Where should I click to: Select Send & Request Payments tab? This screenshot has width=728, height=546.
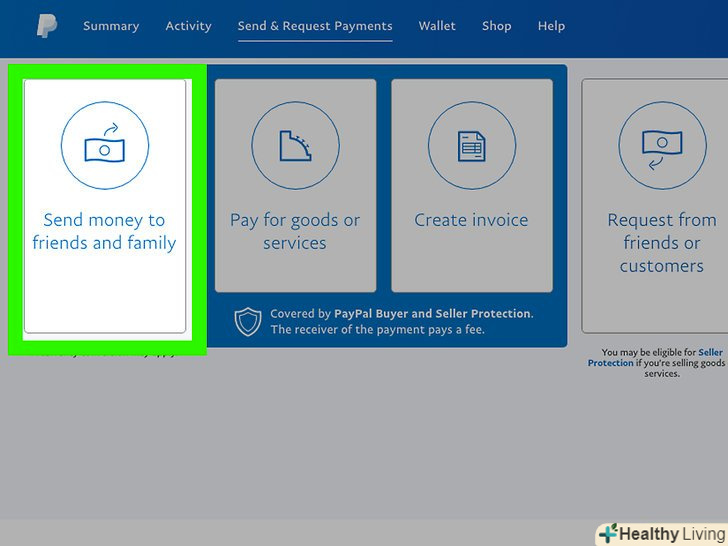tap(315, 26)
